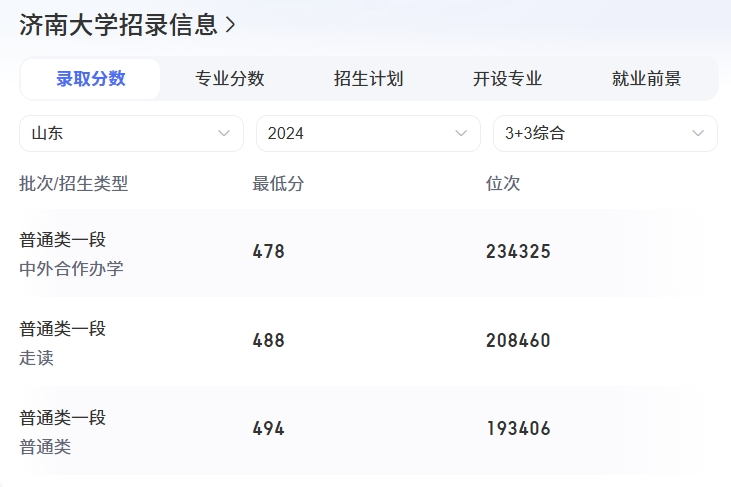
Task: Open the 山东 province dropdown
Action: click(x=131, y=133)
